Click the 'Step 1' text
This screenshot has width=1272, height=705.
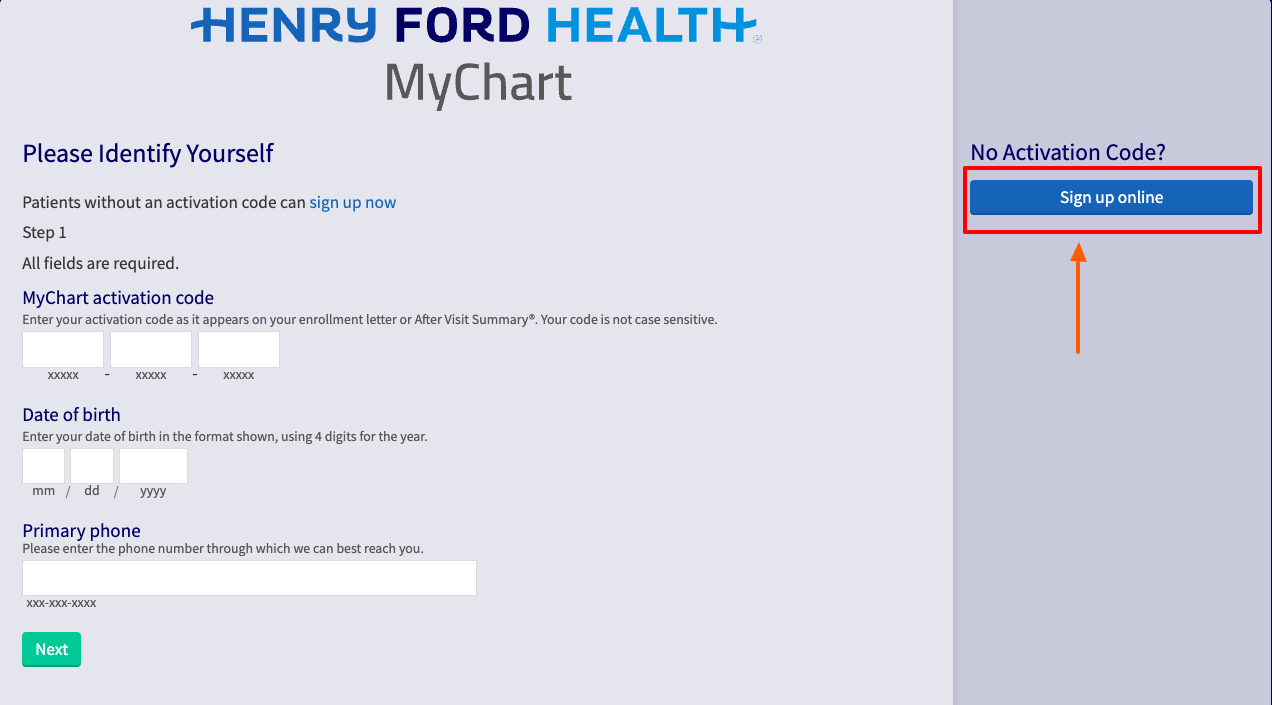pyautogui.click(x=44, y=232)
